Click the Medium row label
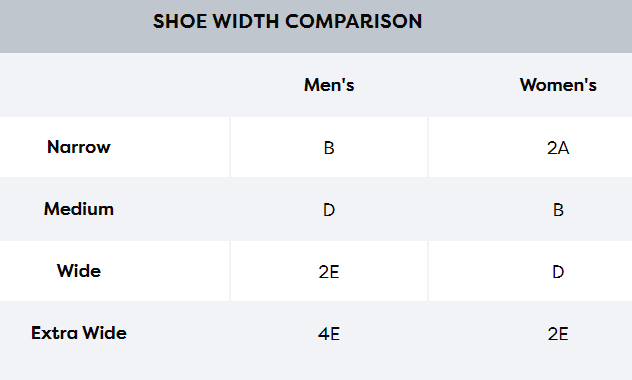Viewport: 632px width, 380px height. 79,209
